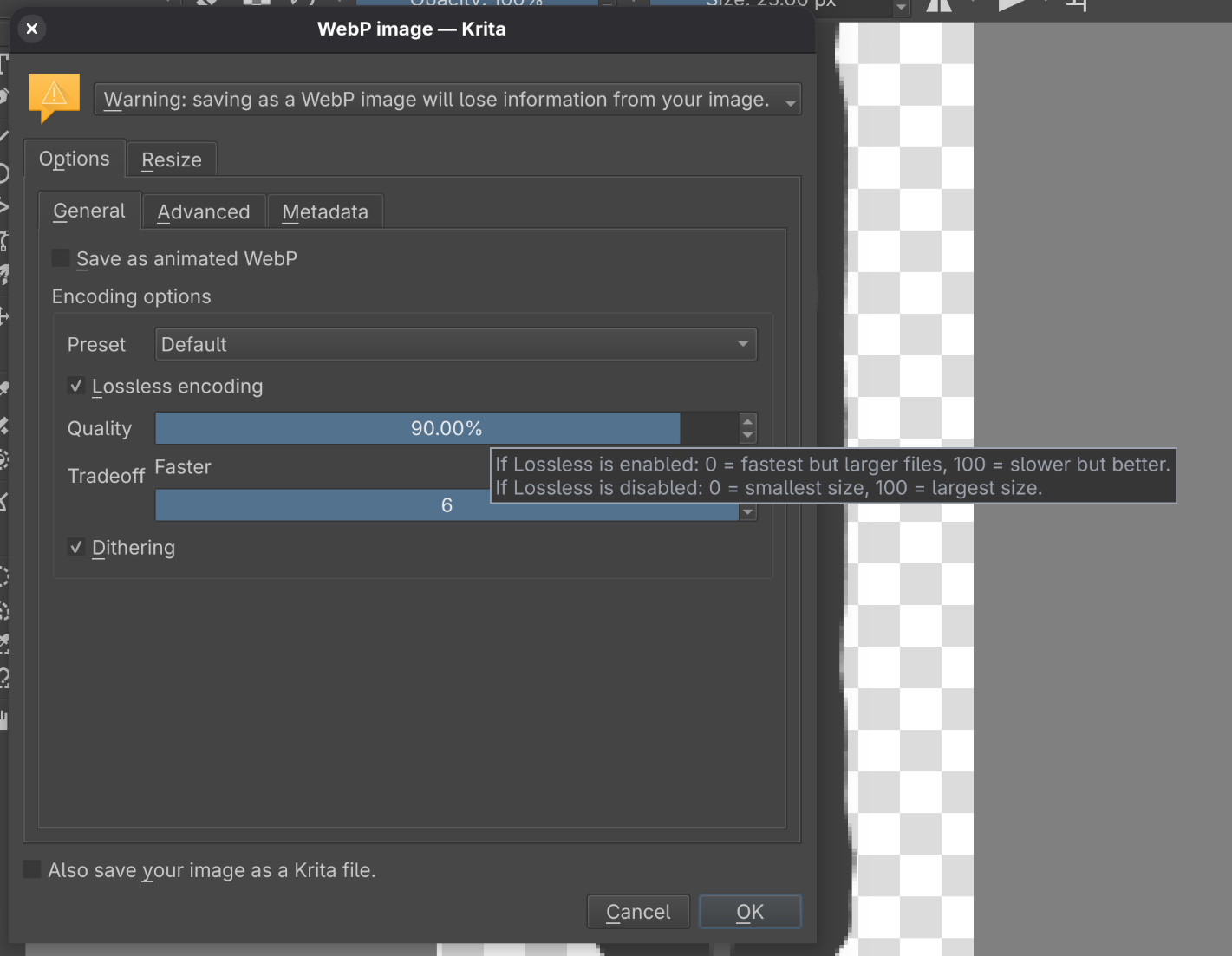Open the Preset dropdown showing Default
Viewport: 1232px width, 956px height.
[x=455, y=344]
